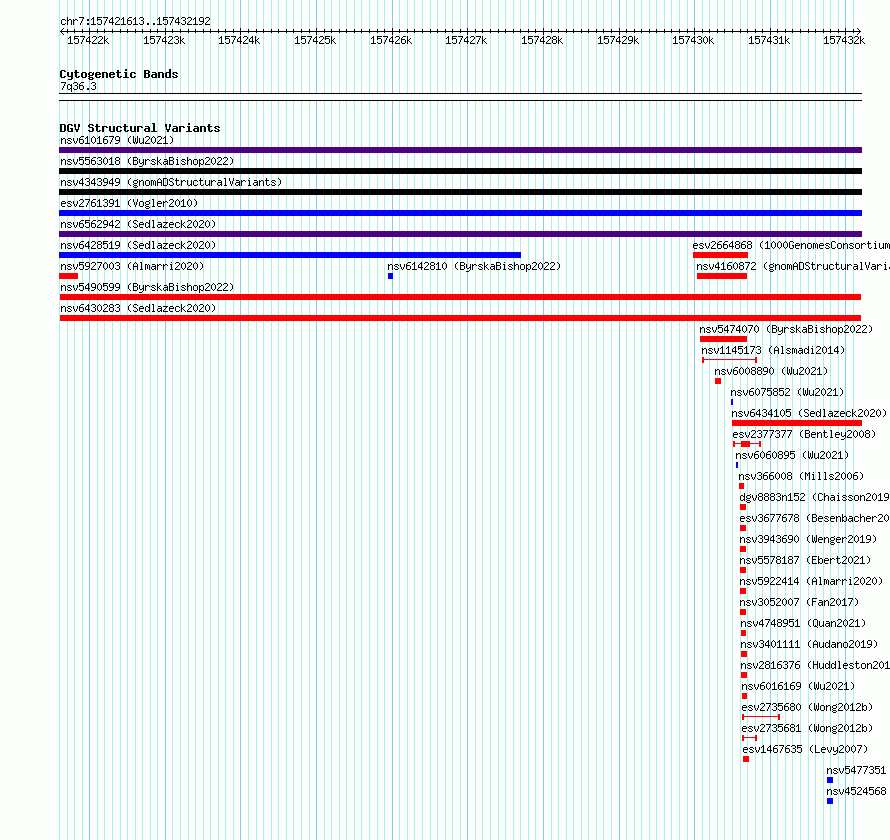Click the red nsv4160872 variant bar
The image size is (890, 840).
[722, 276]
